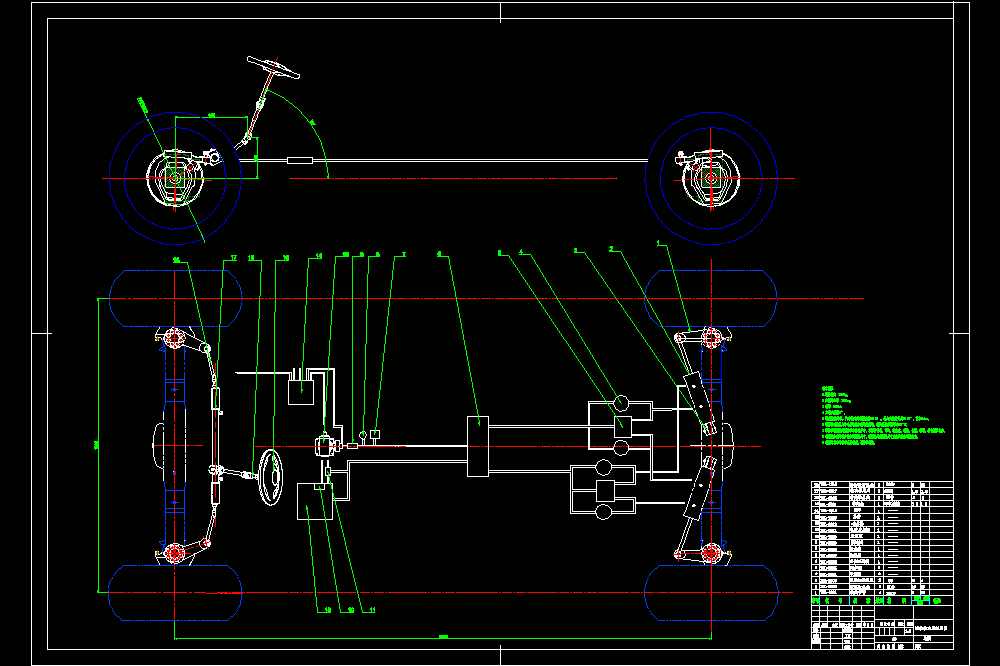The image size is (1000, 666).
Task: Select the top-left tire outline in plan view
Action: [x=175, y=299]
